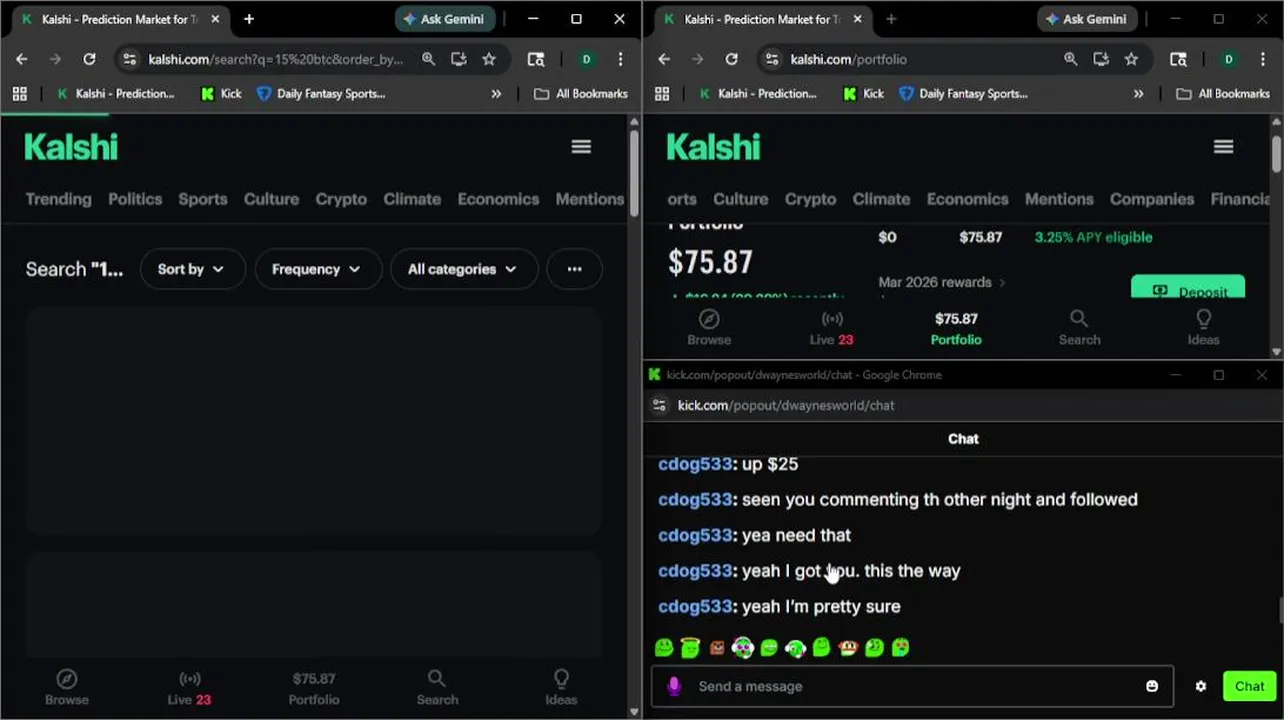Open Trending category in left window
This screenshot has height=720, width=1284.
point(58,199)
